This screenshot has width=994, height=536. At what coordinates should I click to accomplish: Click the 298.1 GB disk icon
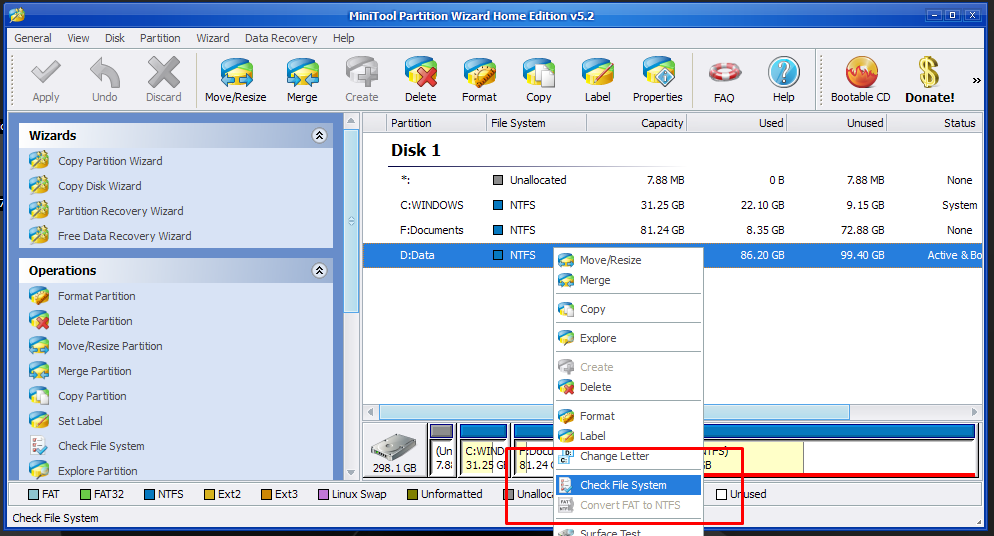tap(394, 452)
